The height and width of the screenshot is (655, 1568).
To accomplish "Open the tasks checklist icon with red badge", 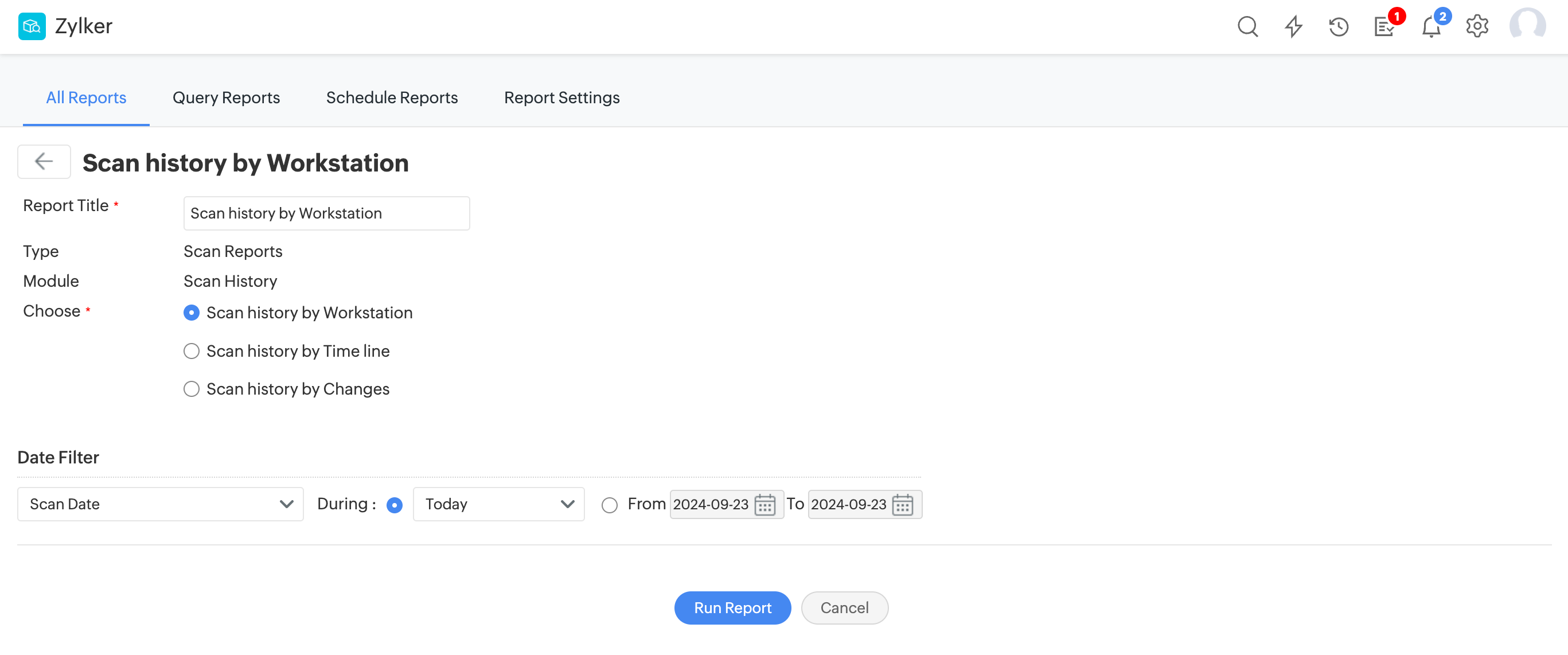I will 1384,27.
